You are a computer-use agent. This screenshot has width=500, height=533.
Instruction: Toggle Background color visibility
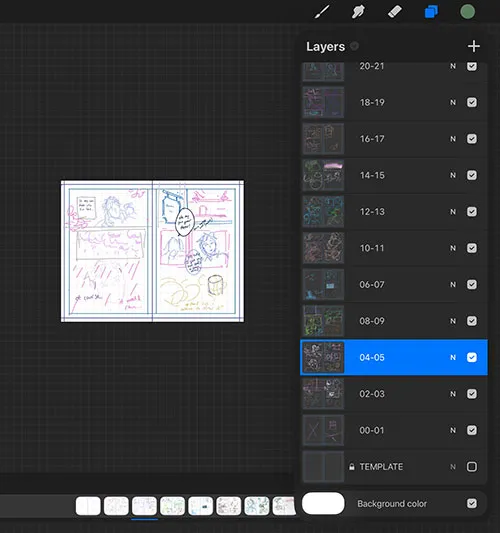472,503
